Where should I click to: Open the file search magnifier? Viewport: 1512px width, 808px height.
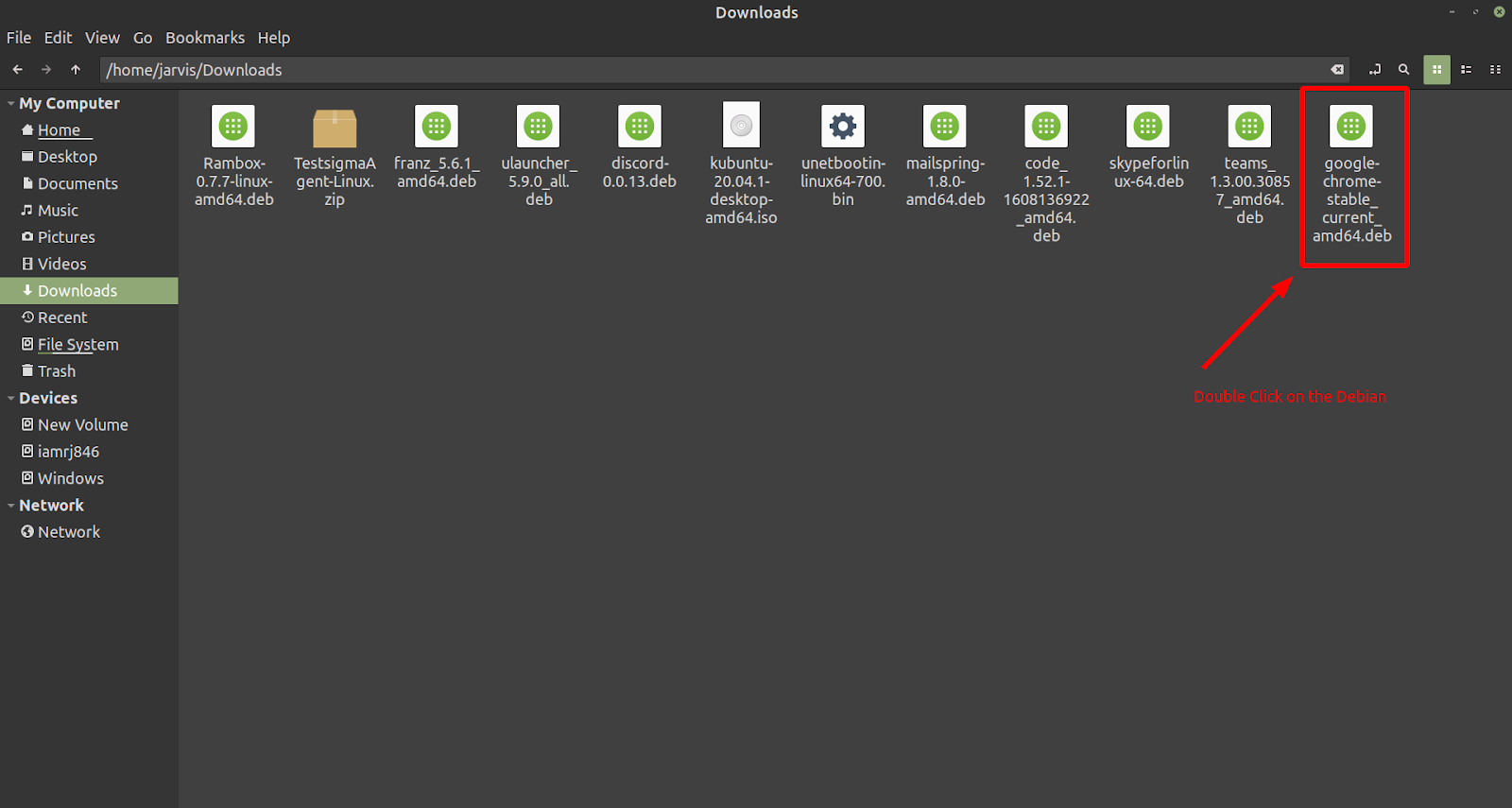1404,69
